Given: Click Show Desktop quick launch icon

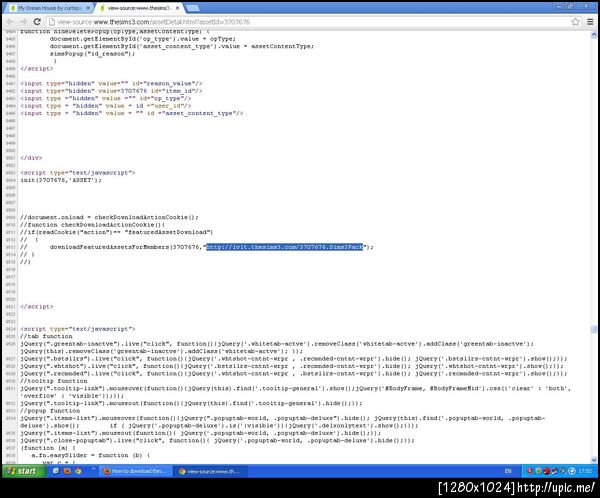Looking at the screenshot, I should point(56,471).
